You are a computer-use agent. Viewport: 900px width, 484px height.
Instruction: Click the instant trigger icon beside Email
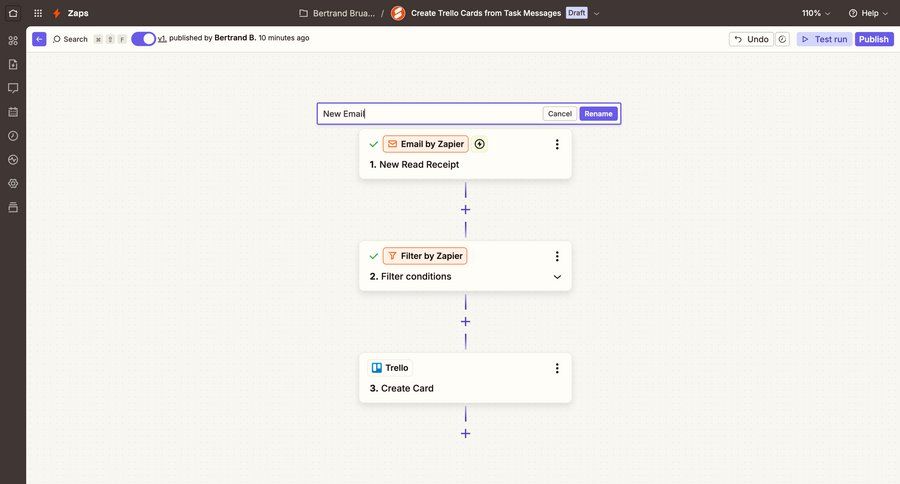click(x=479, y=144)
